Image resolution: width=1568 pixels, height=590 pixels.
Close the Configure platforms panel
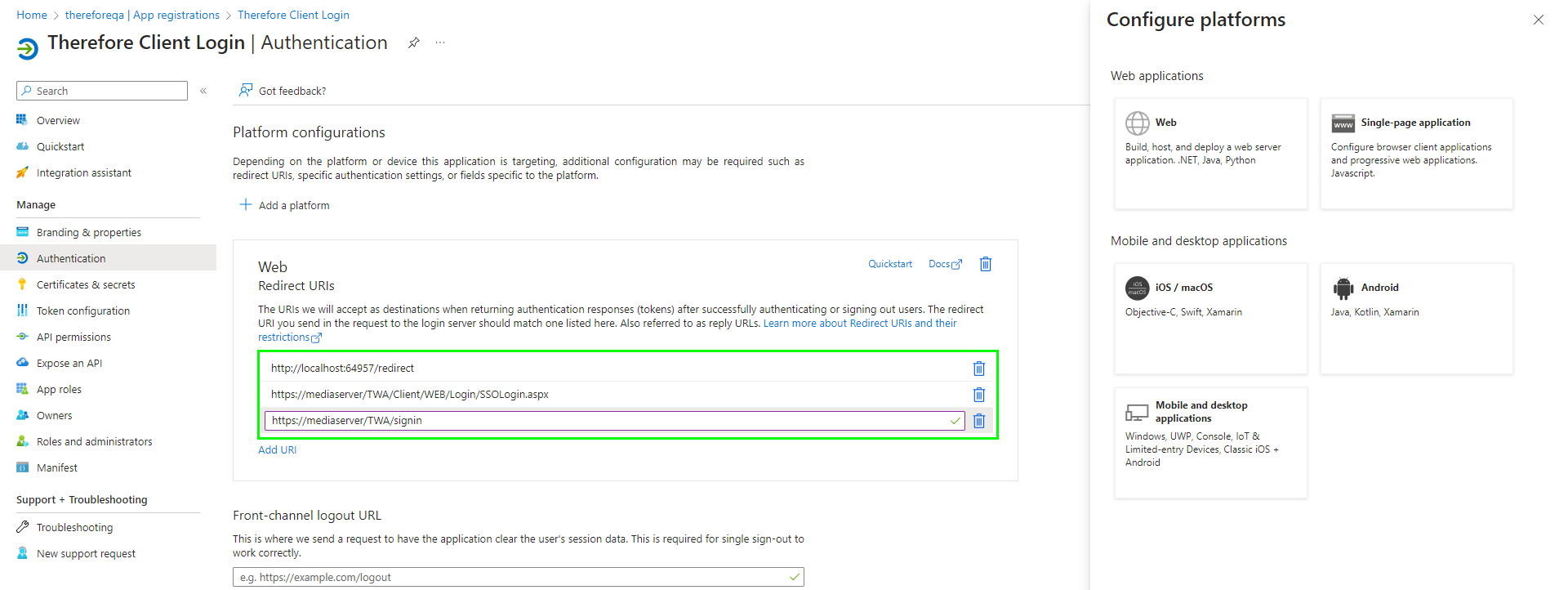[1539, 20]
